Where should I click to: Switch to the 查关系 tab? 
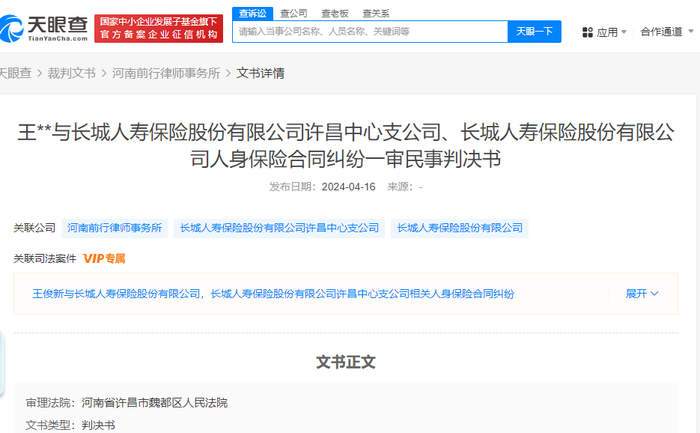pos(376,13)
